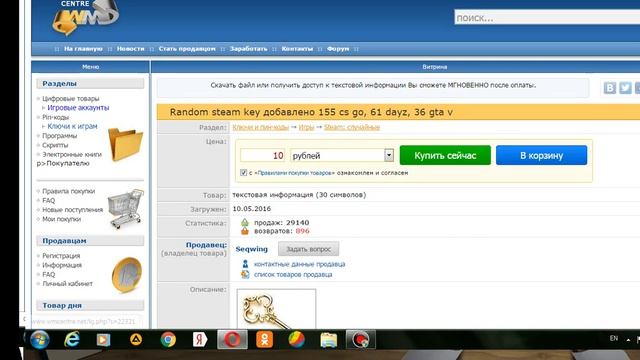Launch Google Chrome from taskbar
640x360 pixels.
click(168, 340)
